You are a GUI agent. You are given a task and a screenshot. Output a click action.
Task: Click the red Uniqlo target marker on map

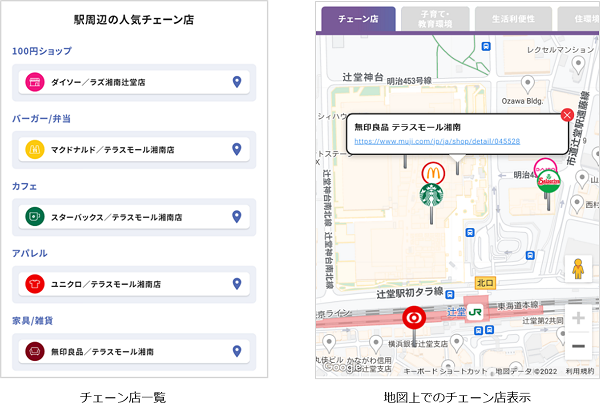(414, 318)
